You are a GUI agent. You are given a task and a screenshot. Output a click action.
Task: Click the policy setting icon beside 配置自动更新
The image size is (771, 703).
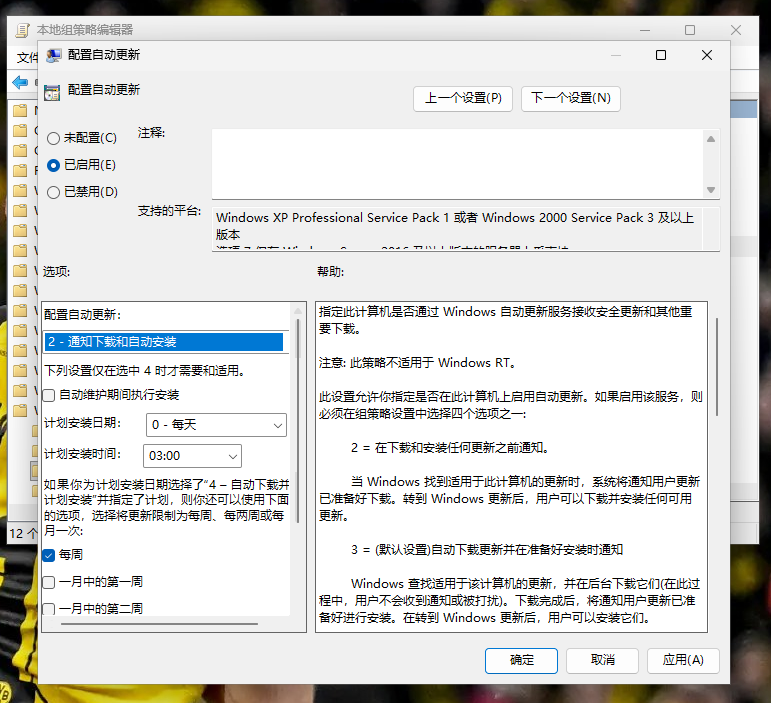coord(52,92)
